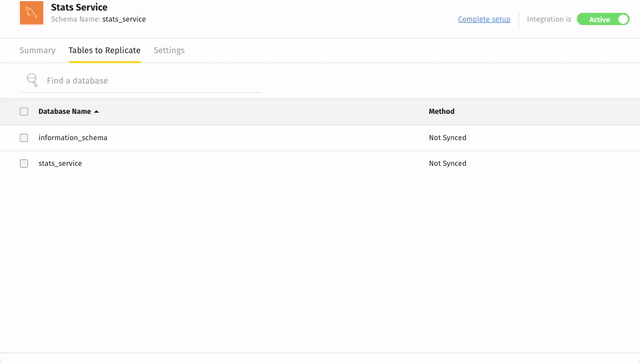Open the information_schema database row
Image resolution: width=640 pixels, height=362 pixels.
click(320, 138)
